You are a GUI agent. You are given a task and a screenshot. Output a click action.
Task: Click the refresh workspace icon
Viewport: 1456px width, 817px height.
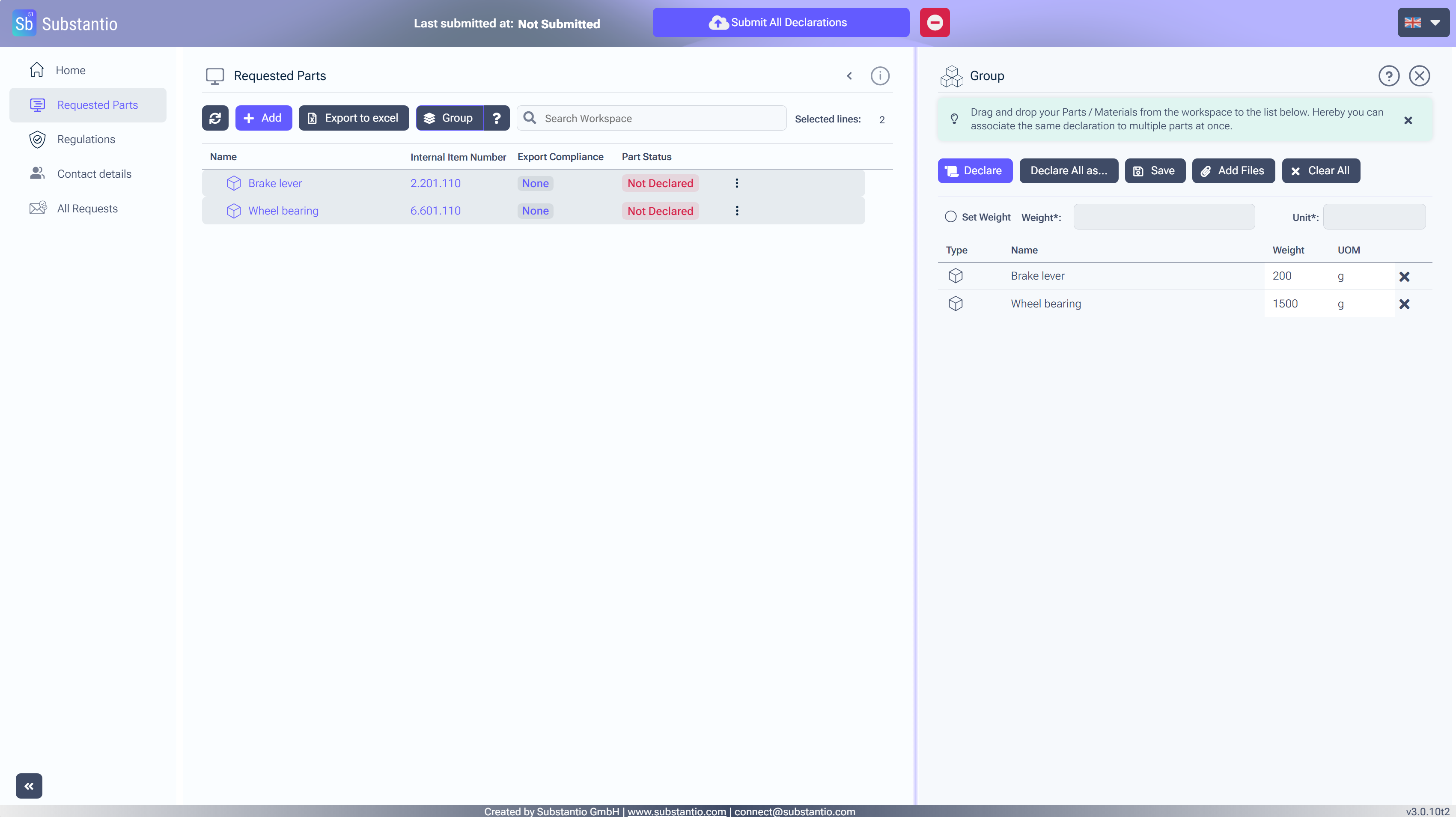tap(215, 118)
